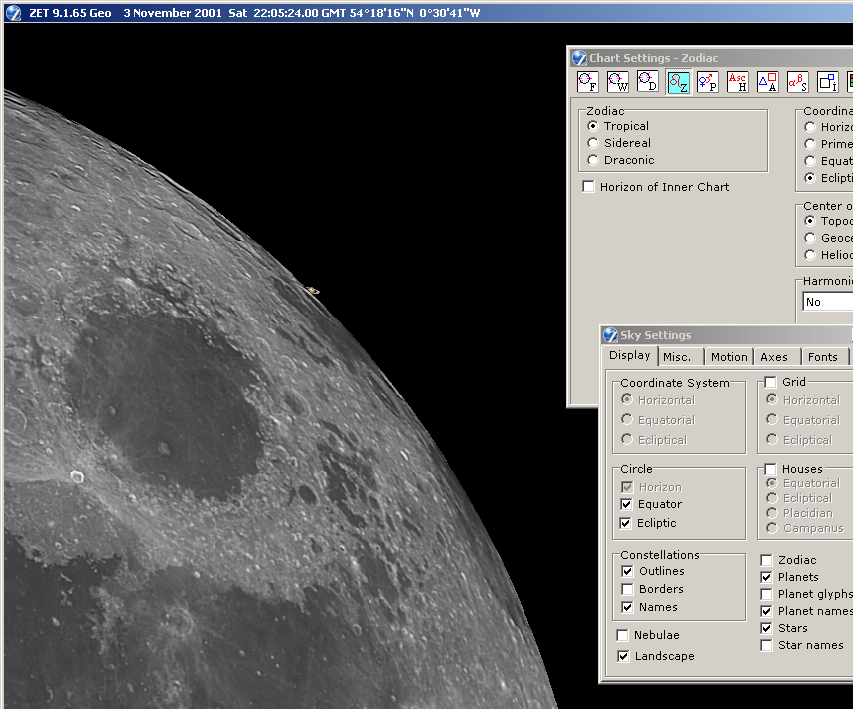Disable the Landscape checkbox
Screen dimensions: 853x709
click(623, 656)
